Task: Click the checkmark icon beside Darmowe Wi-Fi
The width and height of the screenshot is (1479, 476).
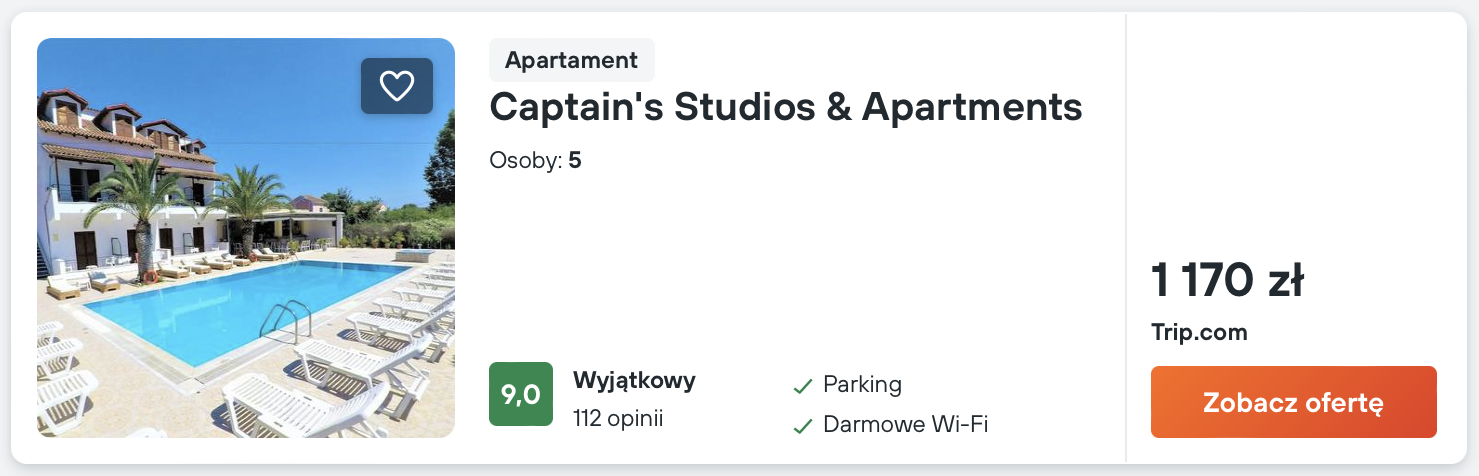Action: 802,426
